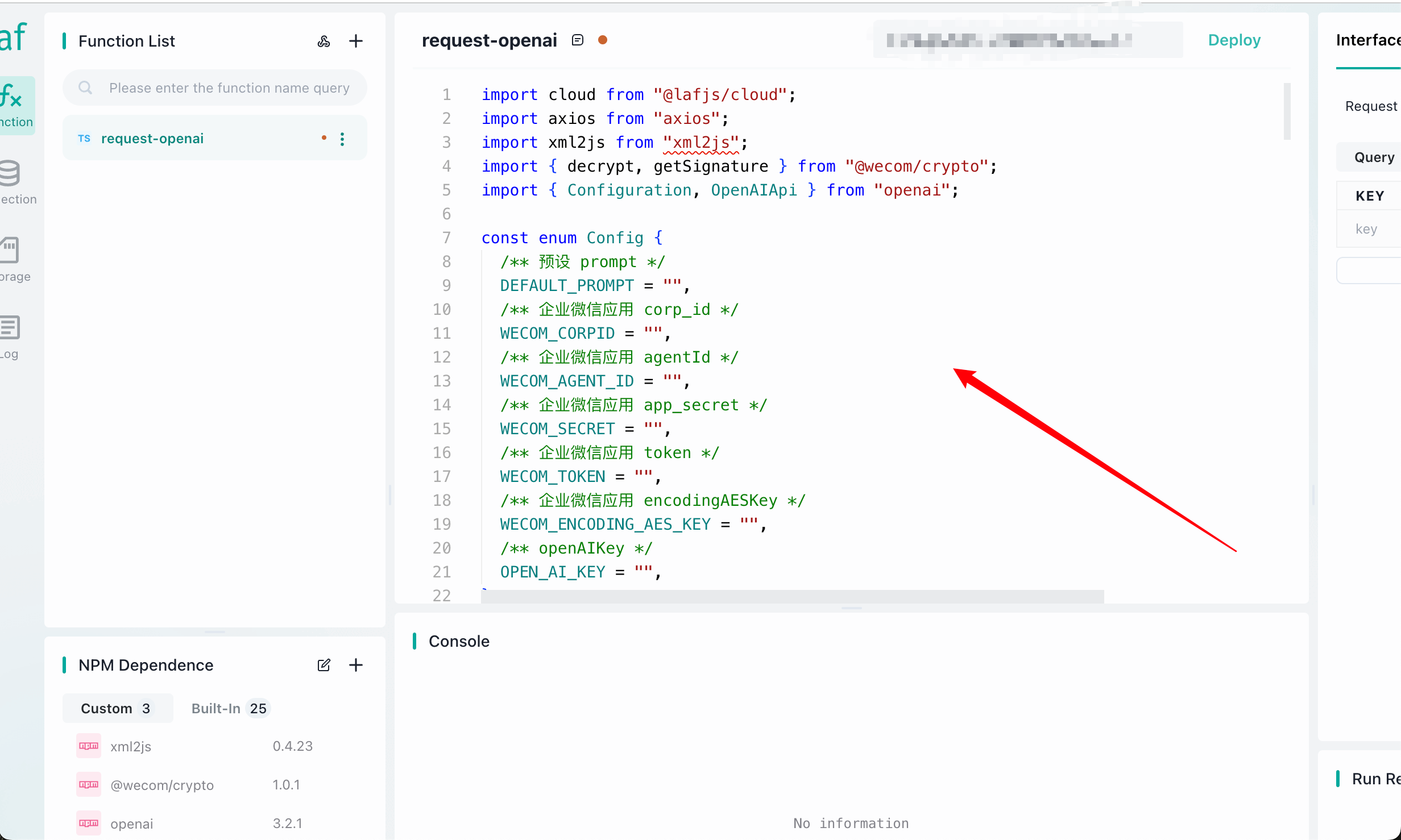
Task: Focus the function name search field
Action: [x=229, y=88]
